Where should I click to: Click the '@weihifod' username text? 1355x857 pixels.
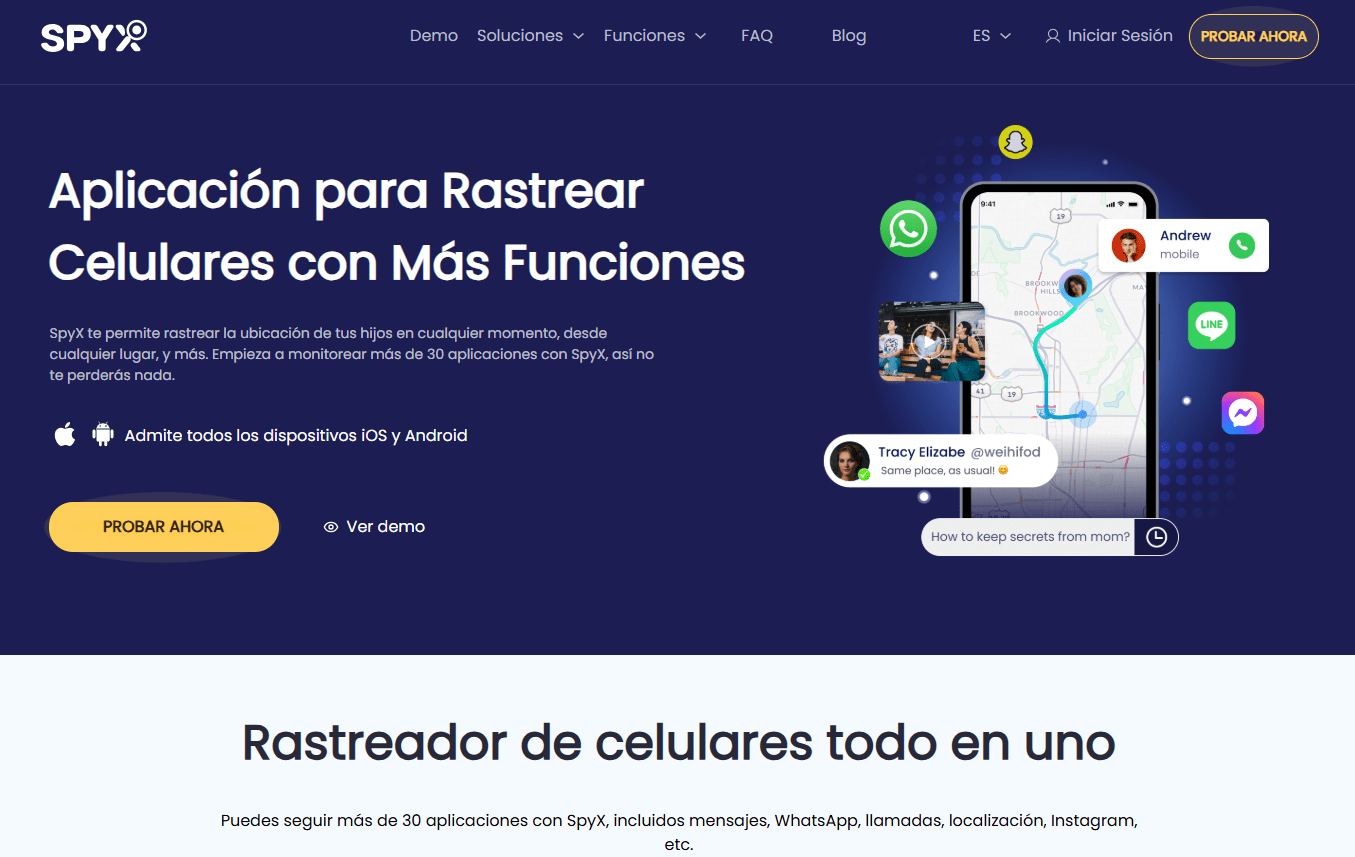pyautogui.click(x=1005, y=452)
